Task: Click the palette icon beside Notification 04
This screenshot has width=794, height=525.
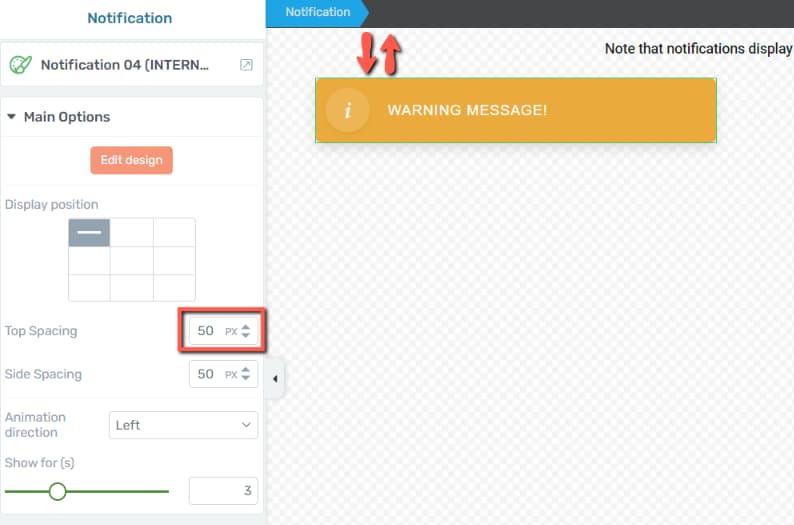Action: [21, 65]
